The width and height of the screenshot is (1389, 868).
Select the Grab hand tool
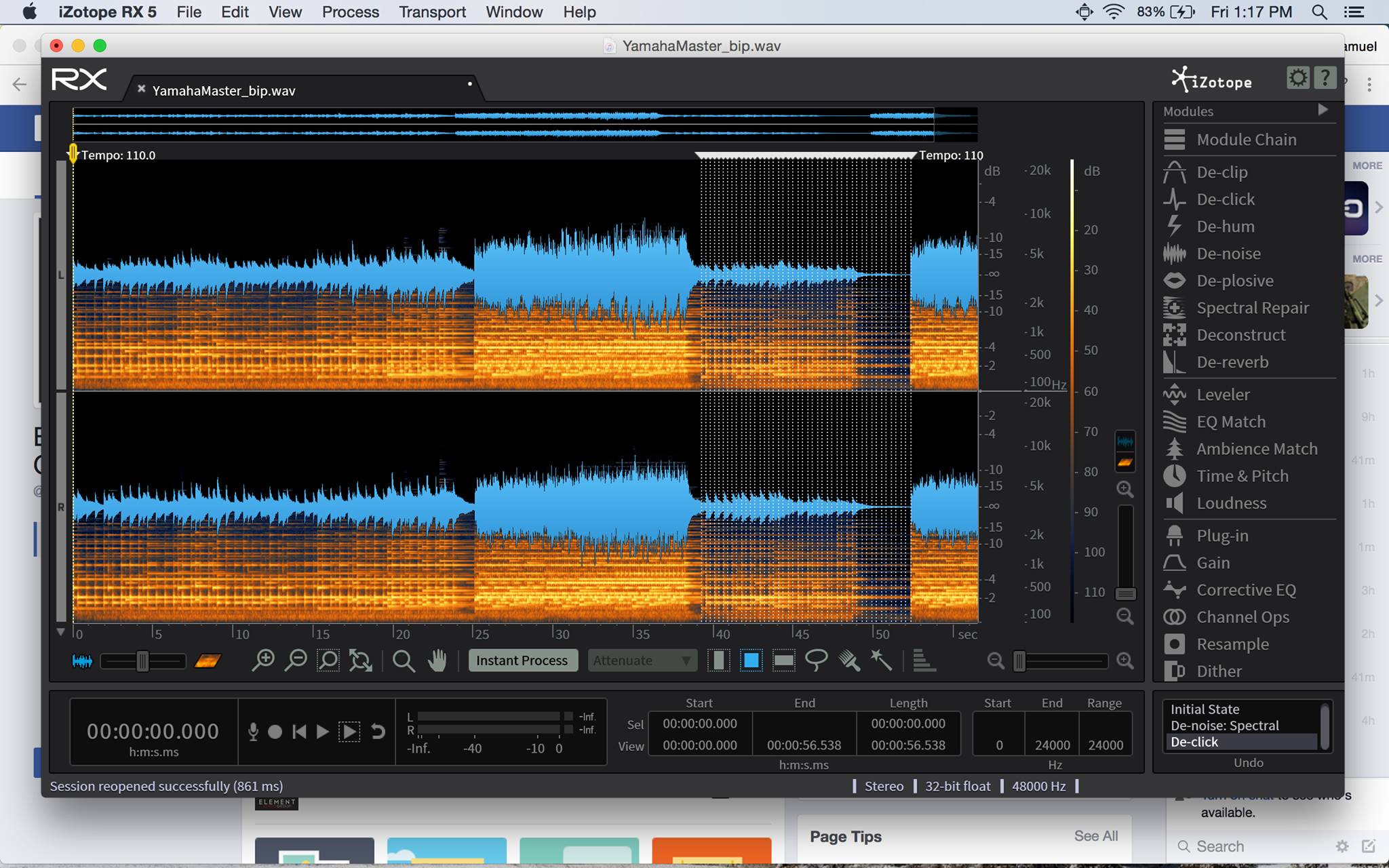click(x=437, y=660)
